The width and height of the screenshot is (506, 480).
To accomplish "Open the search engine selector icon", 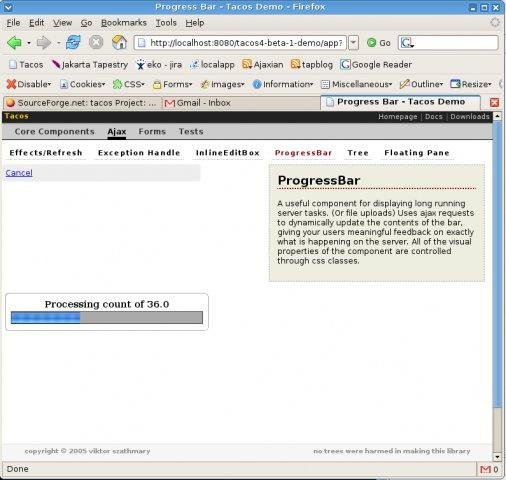I will (407, 43).
